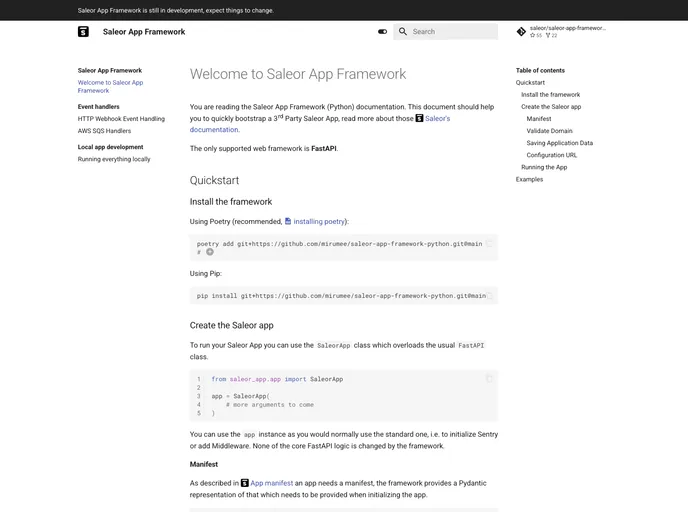688x512 pixels.
Task: Focus the Search input field
Action: click(445, 32)
